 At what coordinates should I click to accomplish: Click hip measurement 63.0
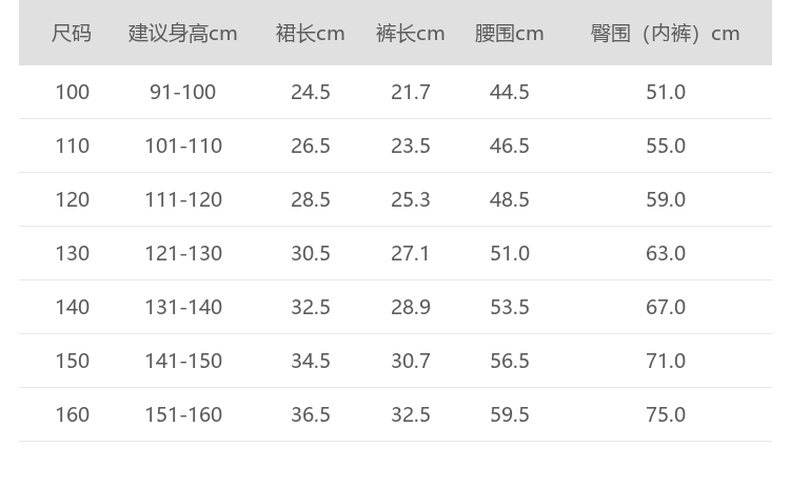pos(665,254)
